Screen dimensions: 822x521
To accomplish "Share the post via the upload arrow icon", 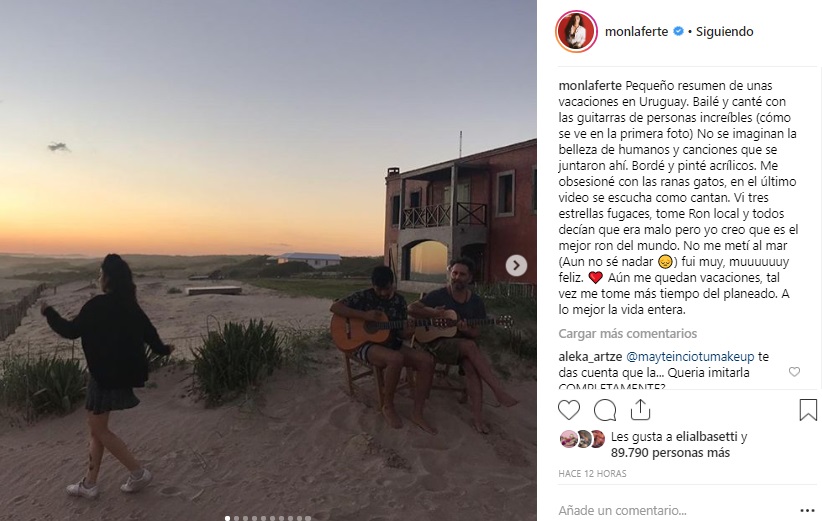I will pyautogui.click(x=640, y=409).
